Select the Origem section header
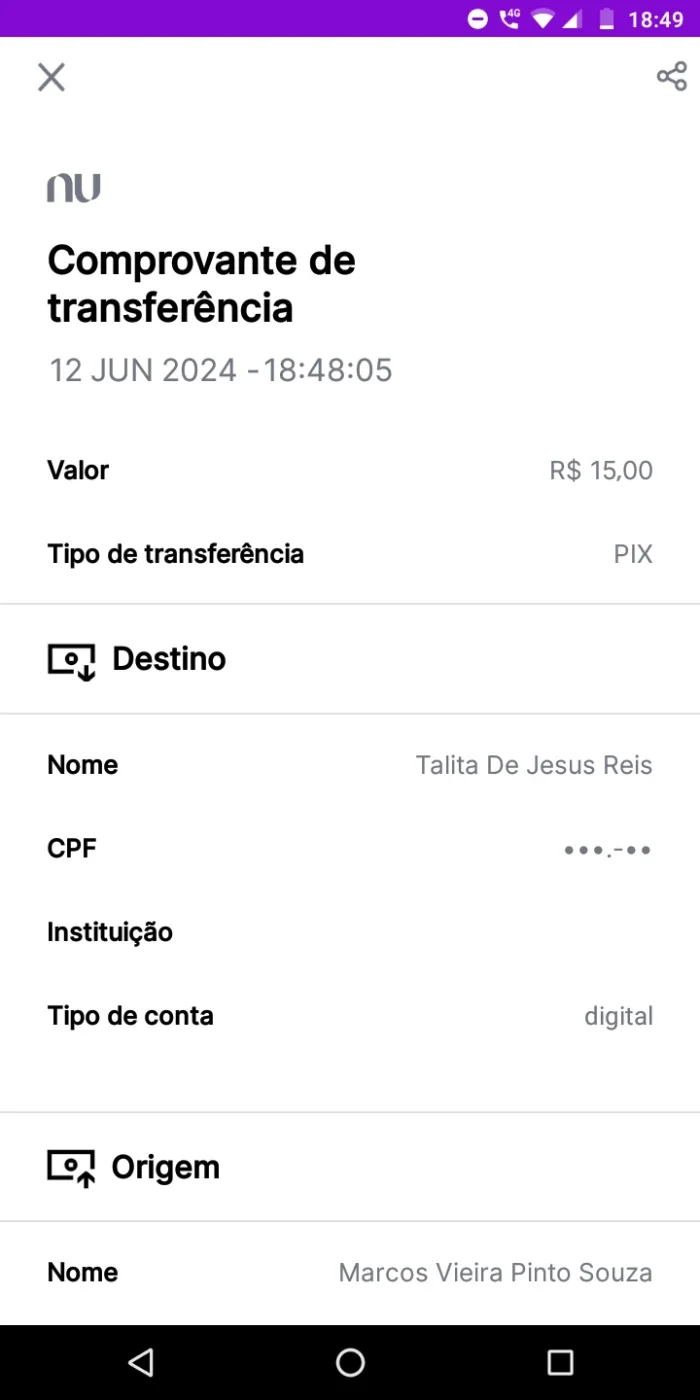 pos(350,1167)
